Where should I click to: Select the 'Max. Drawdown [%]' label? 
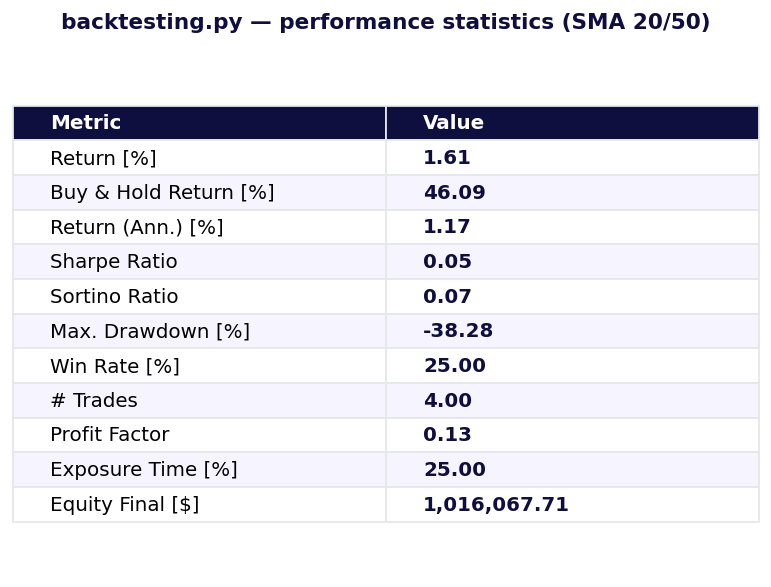click(150, 331)
